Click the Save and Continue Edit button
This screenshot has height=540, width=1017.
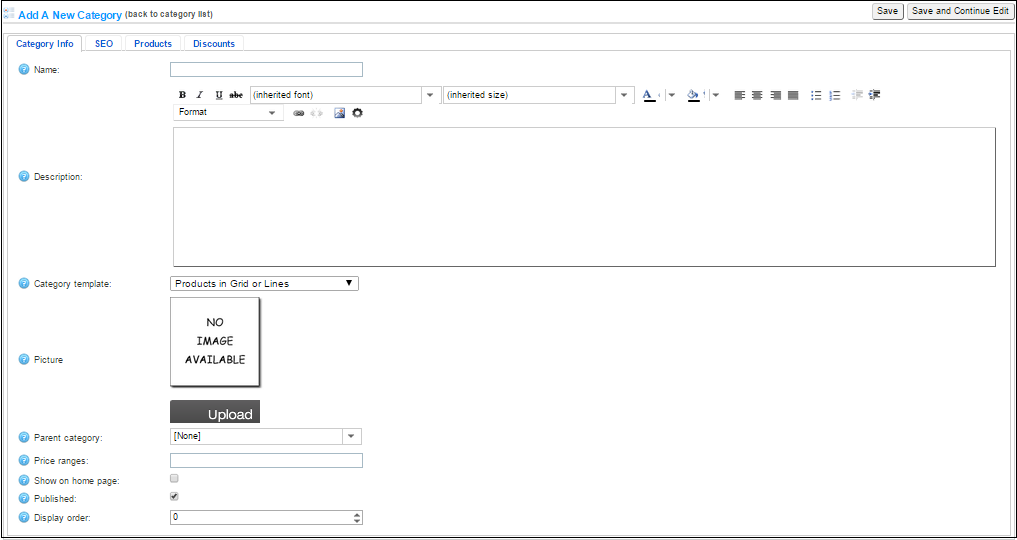click(x=960, y=11)
